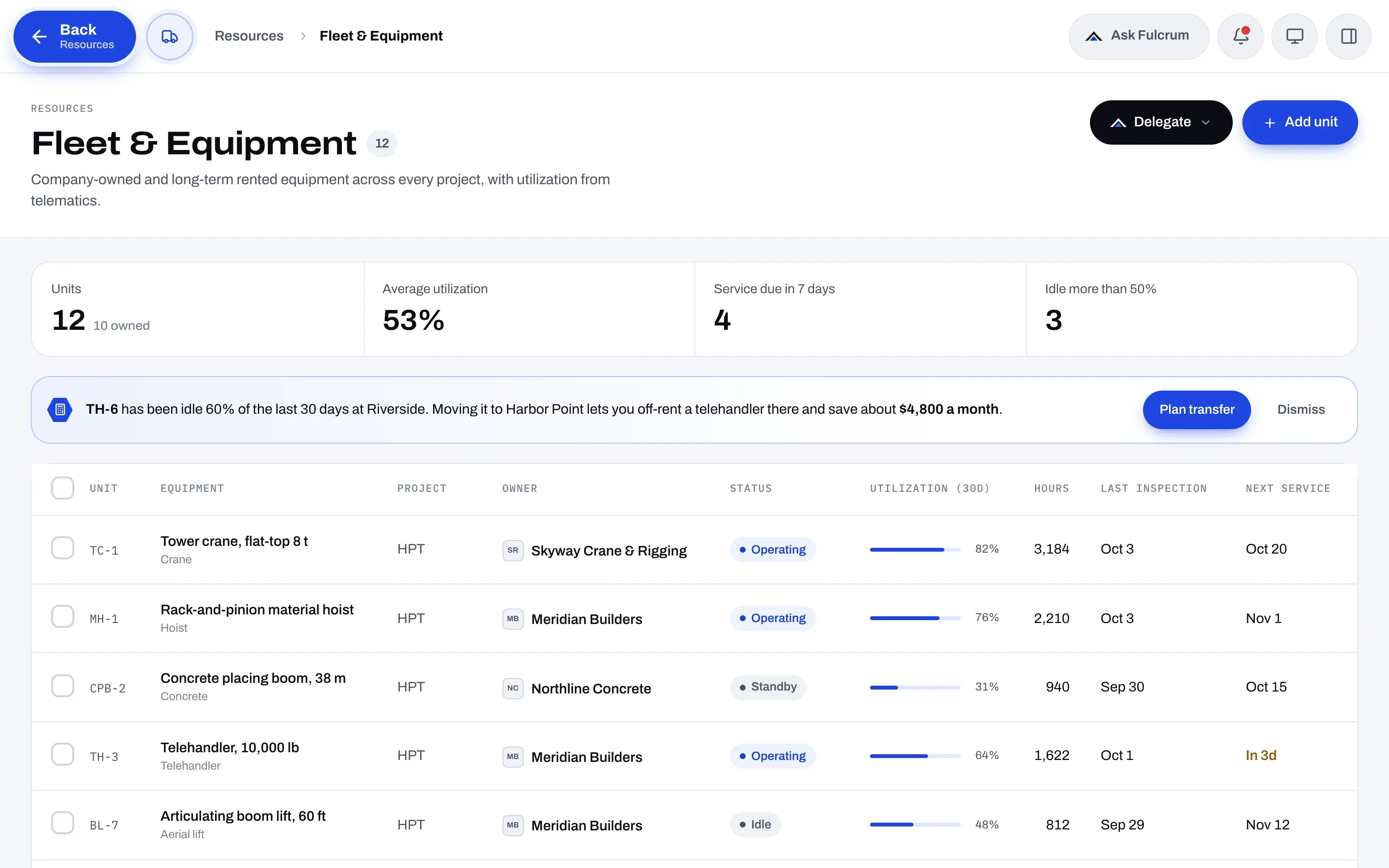The image size is (1389, 868).
Task: Click the 'In 3d' next service value
Action: (x=1261, y=756)
